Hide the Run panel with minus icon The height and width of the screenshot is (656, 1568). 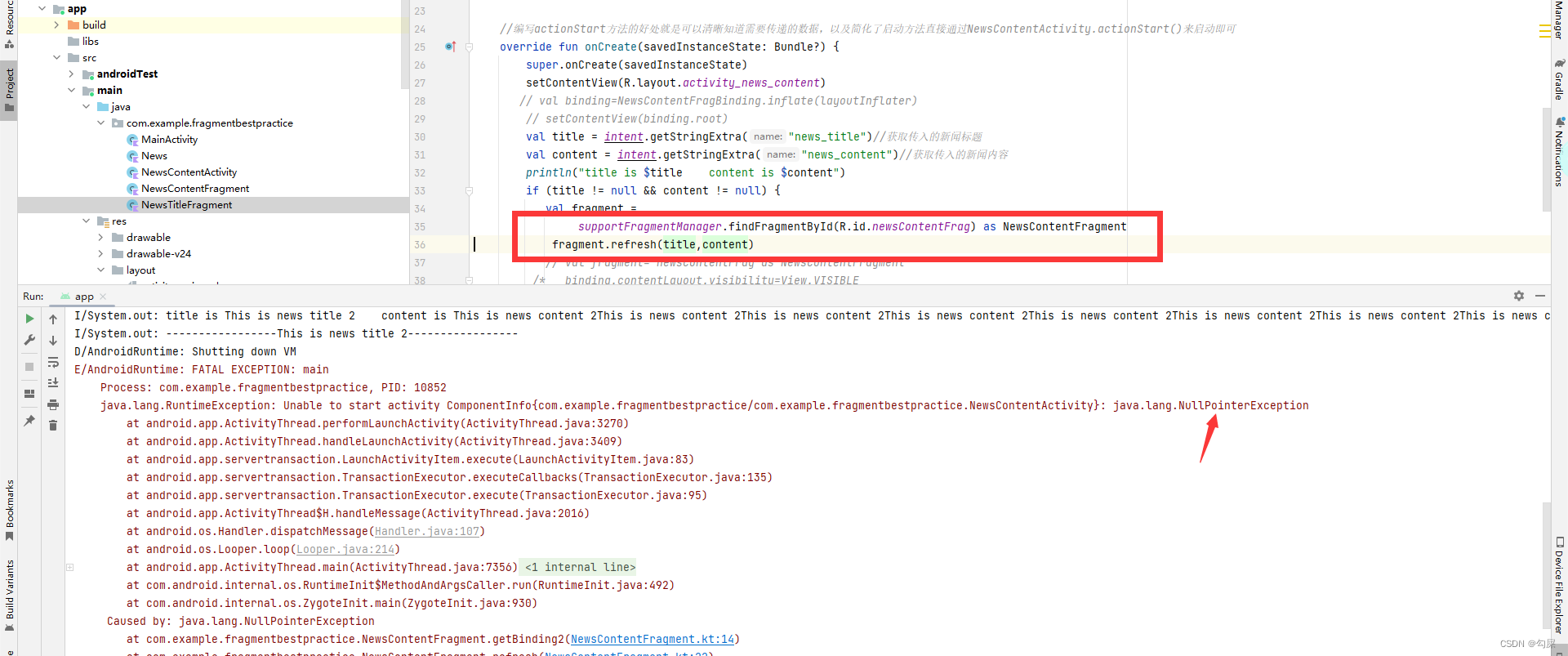click(x=1540, y=296)
